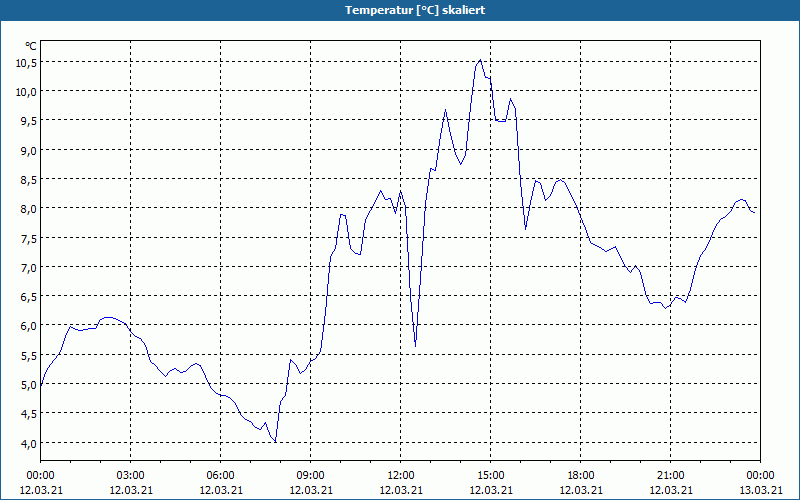Click the sharp dip after 12:00
Image resolution: width=800 pixels, height=500 pixels.
tap(415, 345)
